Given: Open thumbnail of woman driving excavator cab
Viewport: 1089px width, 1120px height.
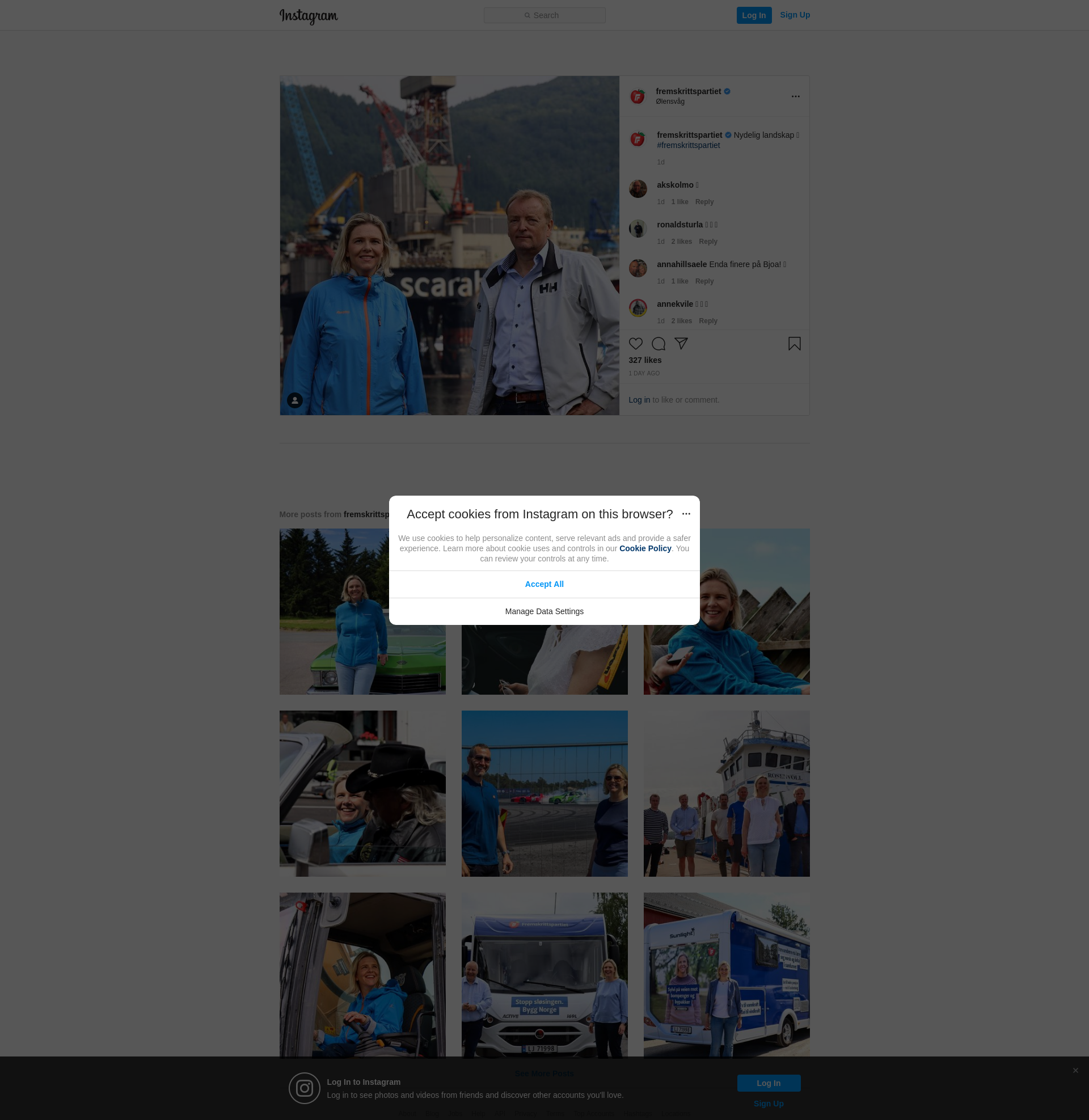Looking at the screenshot, I should click(362, 975).
